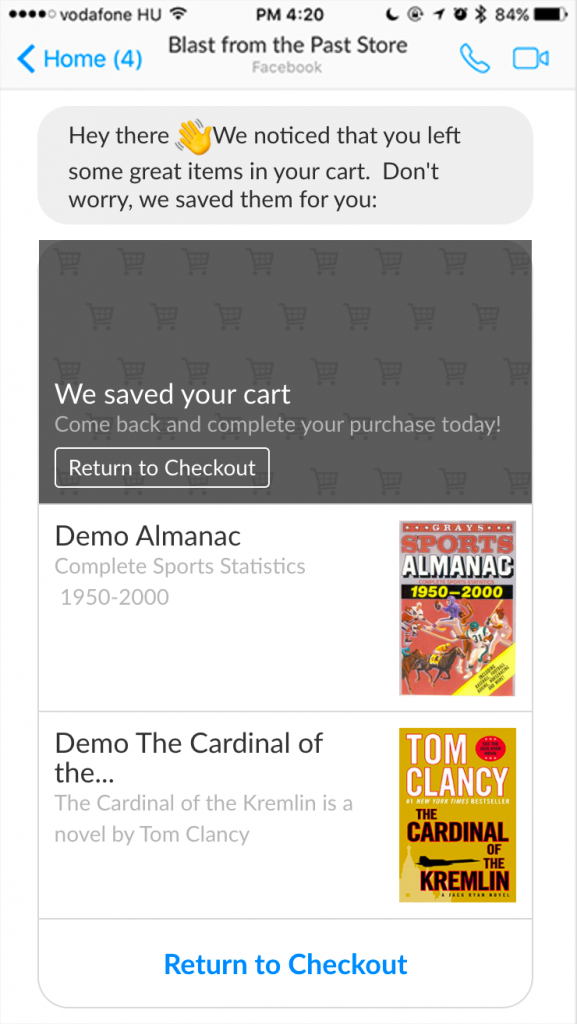Image resolution: width=577 pixels, height=1024 pixels.
Task: Tap the We saved your cart banner
Action: [x=285, y=372]
